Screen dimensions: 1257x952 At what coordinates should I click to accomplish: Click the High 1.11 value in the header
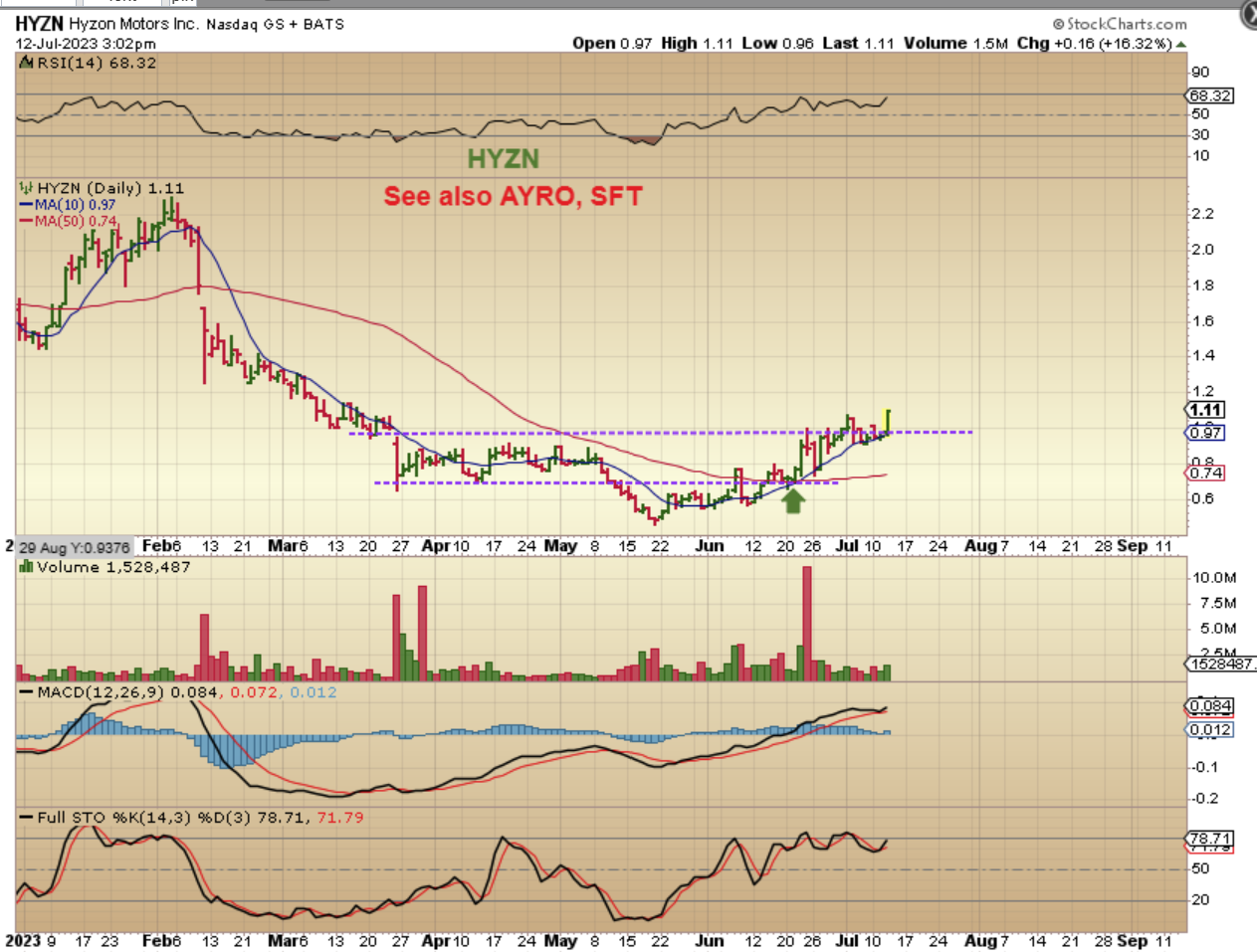click(697, 43)
